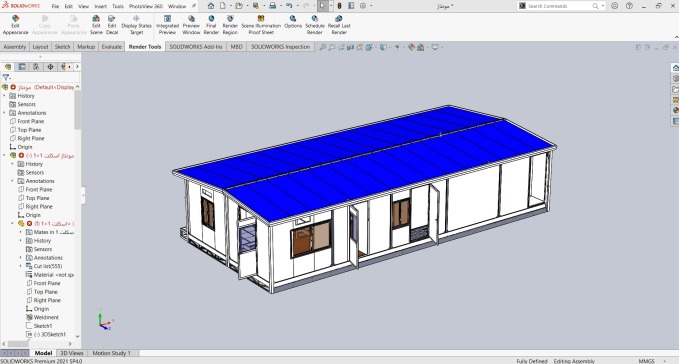Open the DimXpertManager tab
The image size is (679, 364).
pyautogui.click(x=50, y=67)
